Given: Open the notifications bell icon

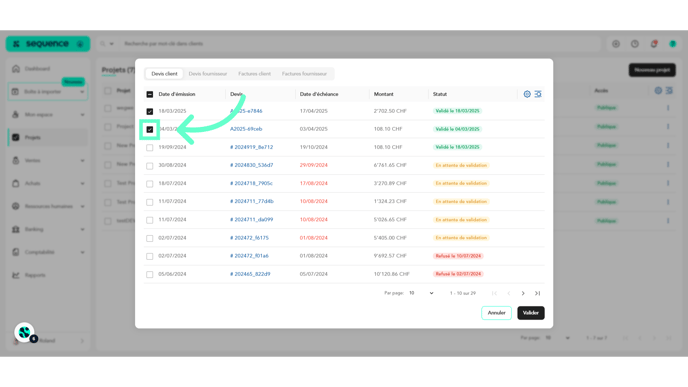Looking at the screenshot, I should click(x=654, y=44).
